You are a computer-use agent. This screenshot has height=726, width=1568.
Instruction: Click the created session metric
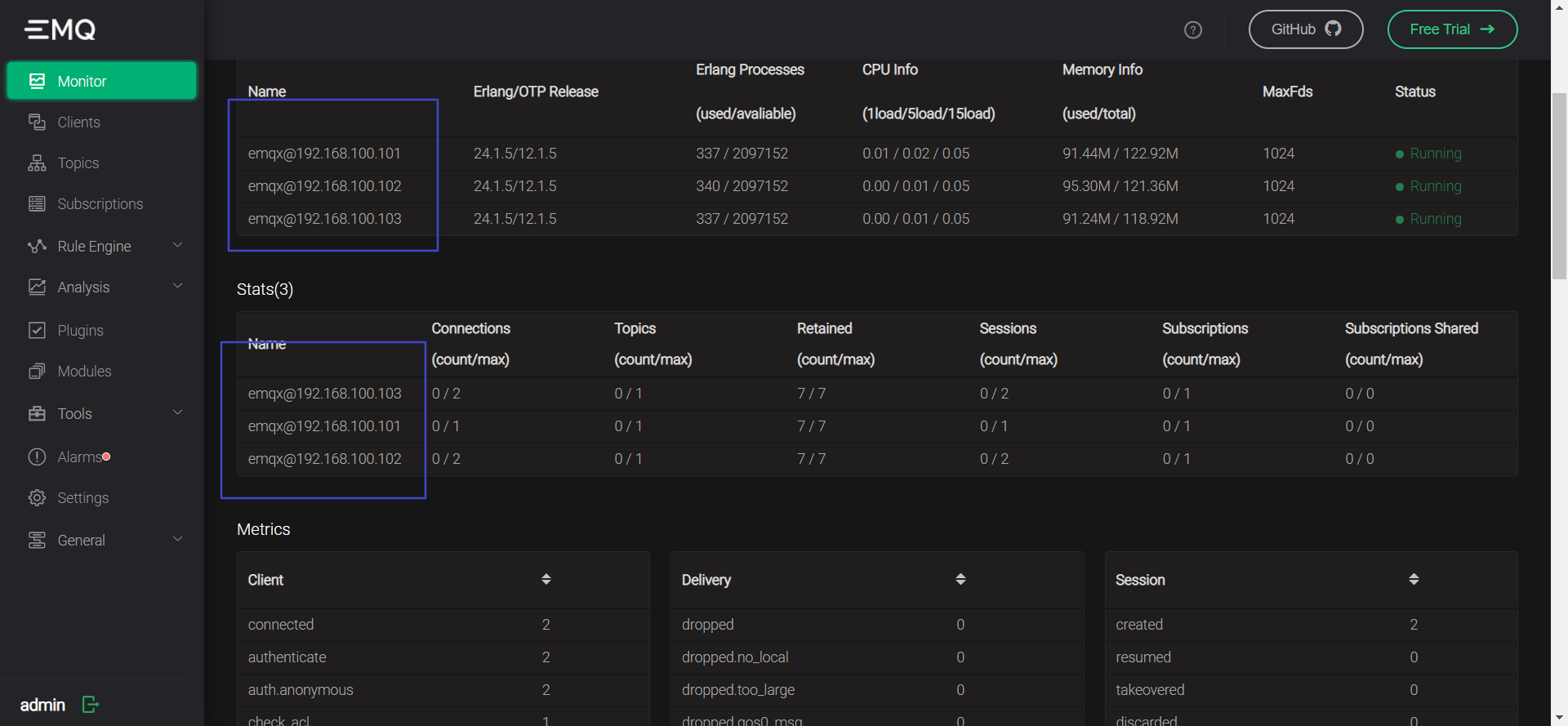(x=1139, y=625)
